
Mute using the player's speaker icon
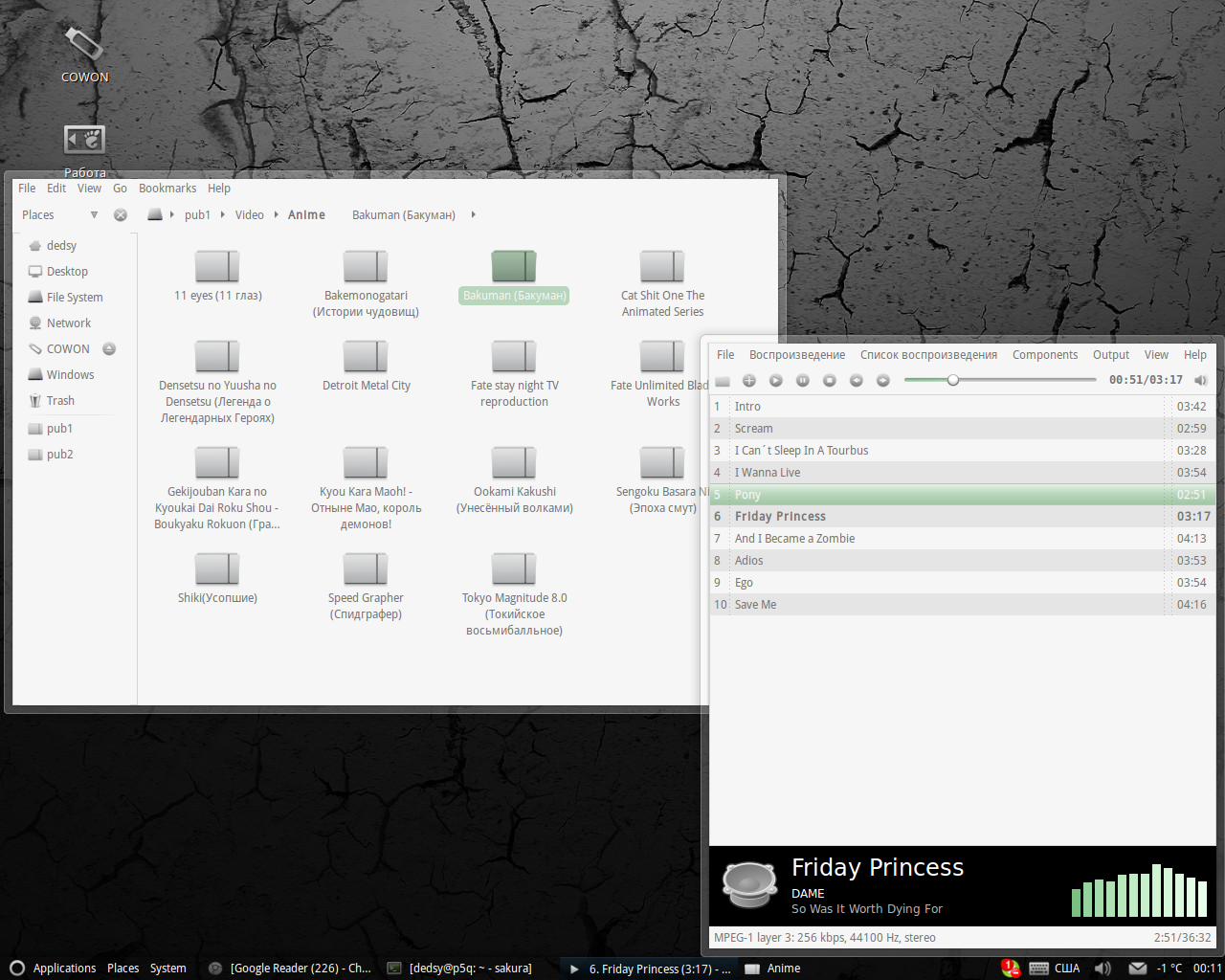(x=1200, y=381)
